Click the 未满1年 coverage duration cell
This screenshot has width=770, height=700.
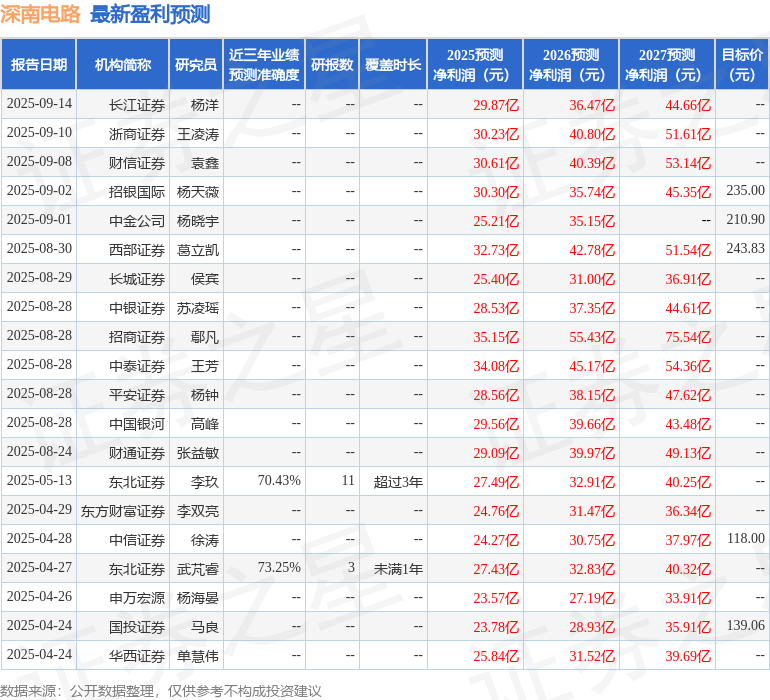tap(398, 568)
